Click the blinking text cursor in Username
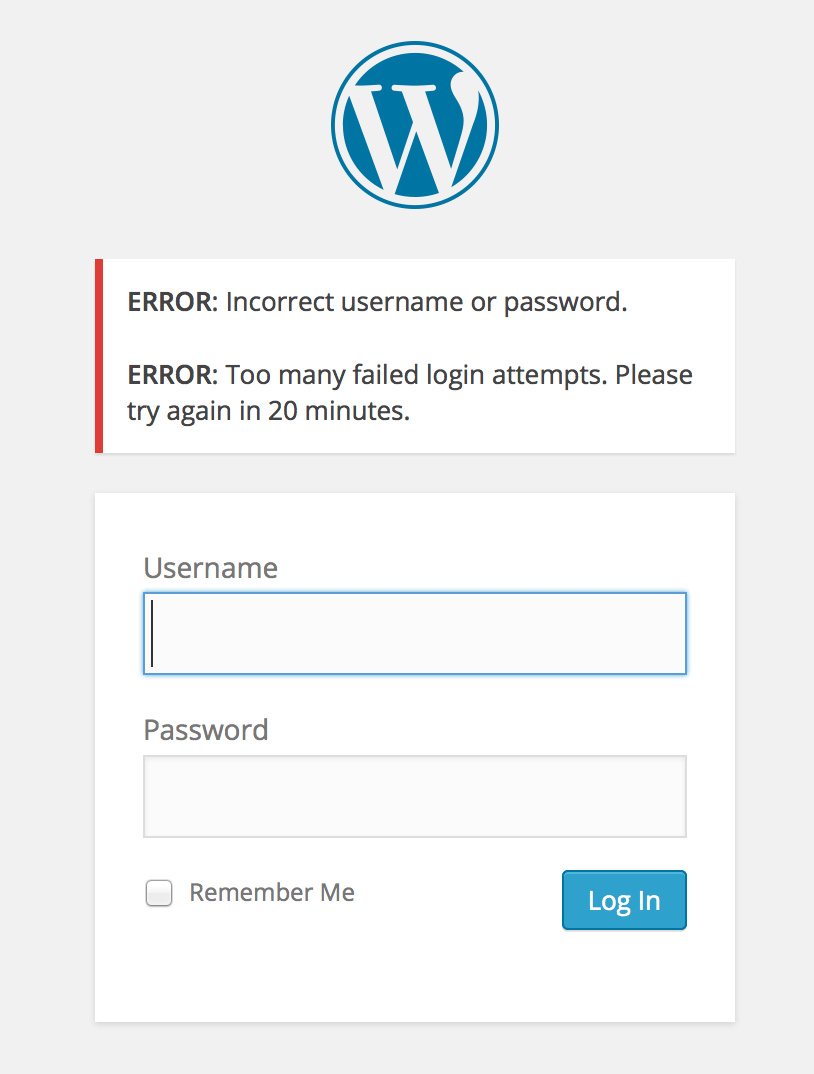Image resolution: width=814 pixels, height=1074 pixels. point(152,634)
